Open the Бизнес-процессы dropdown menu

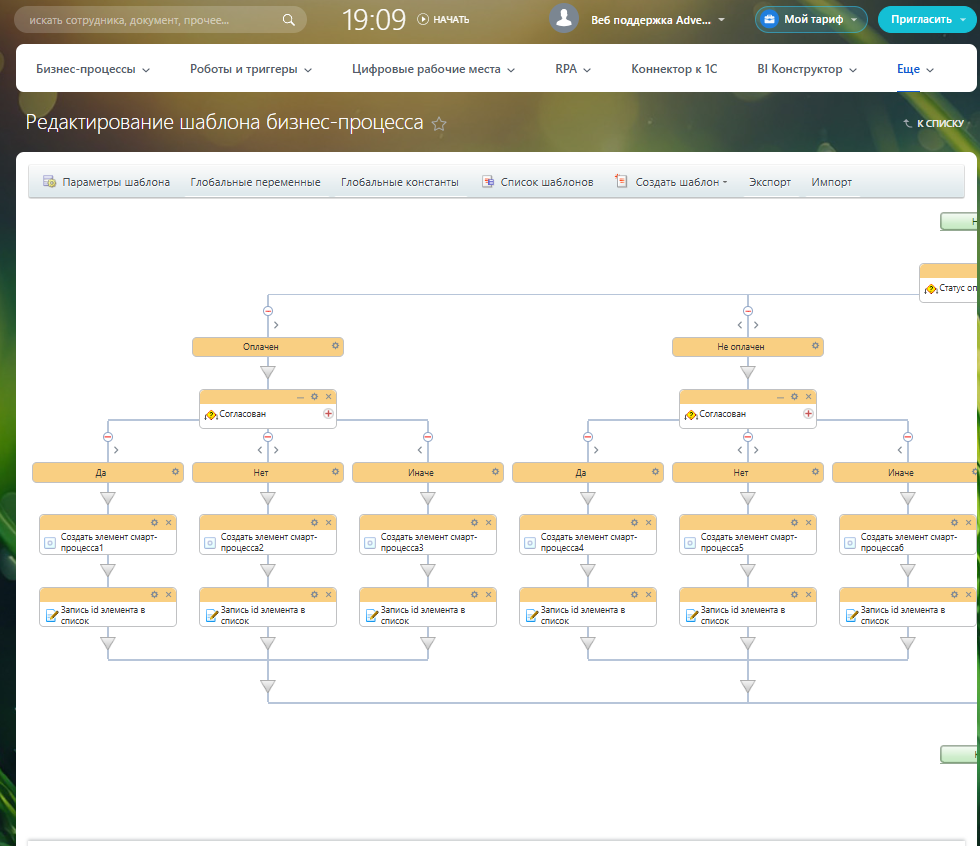(93, 69)
